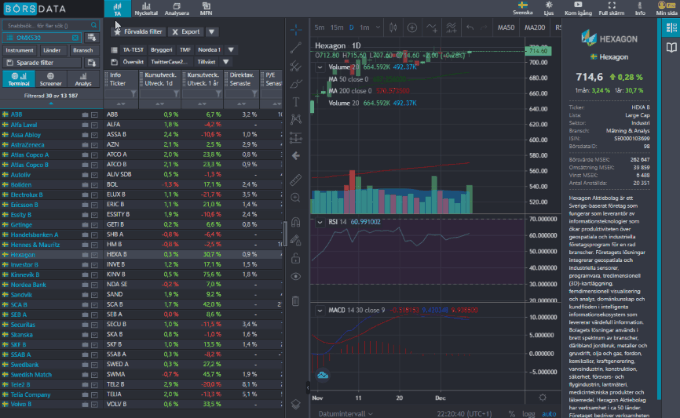This screenshot has height=418, width=680.
Task: Click the lock drawings icon
Action: click(x=296, y=258)
